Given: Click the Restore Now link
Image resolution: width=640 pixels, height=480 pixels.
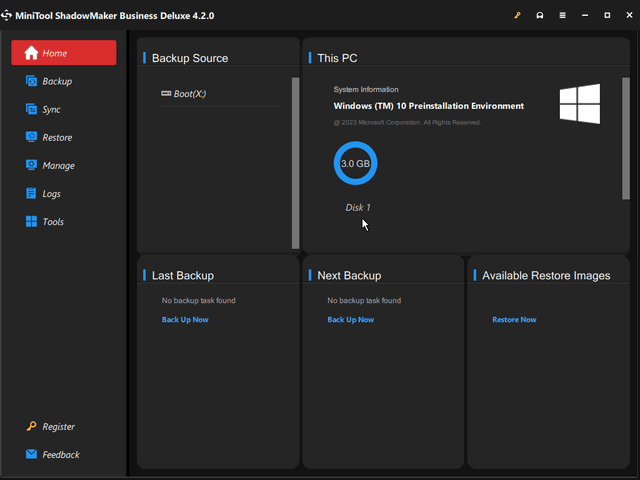Looking at the screenshot, I should (514, 320).
